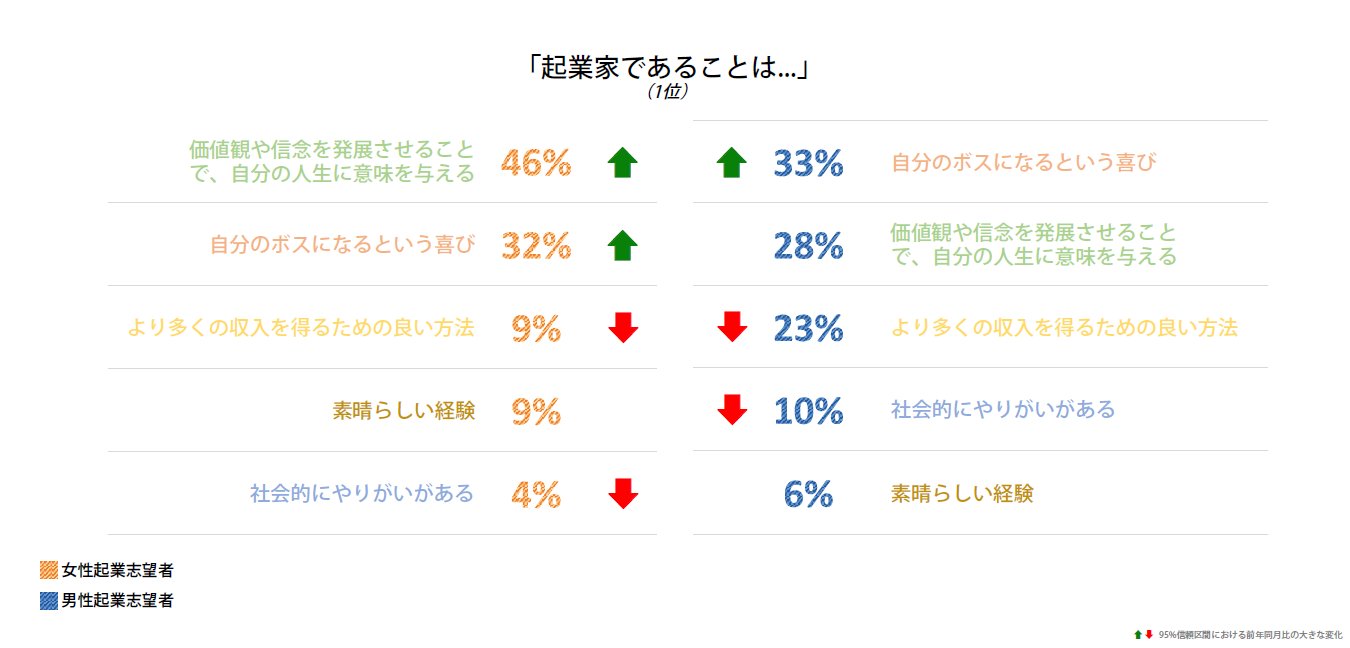Click the (1位) subtitle under the title
Screen dimensions: 1350x648
667,91
